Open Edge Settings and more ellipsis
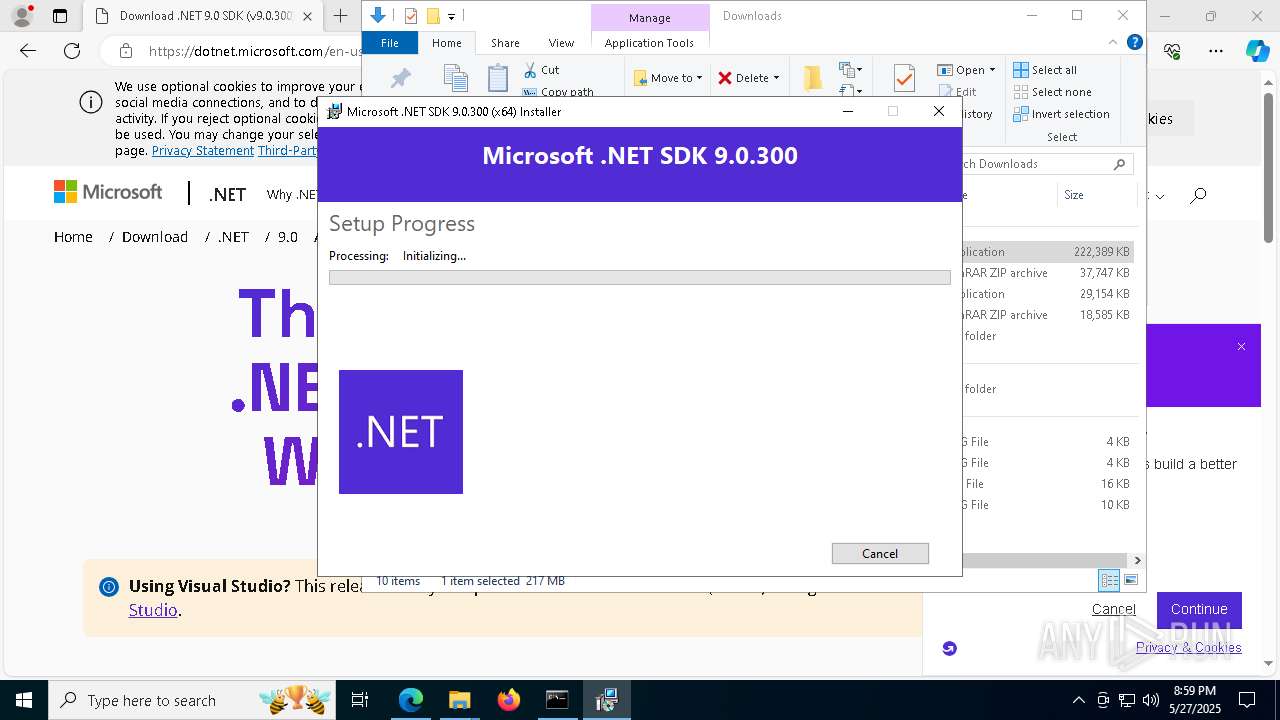Image resolution: width=1280 pixels, height=720 pixels. coord(1216,51)
